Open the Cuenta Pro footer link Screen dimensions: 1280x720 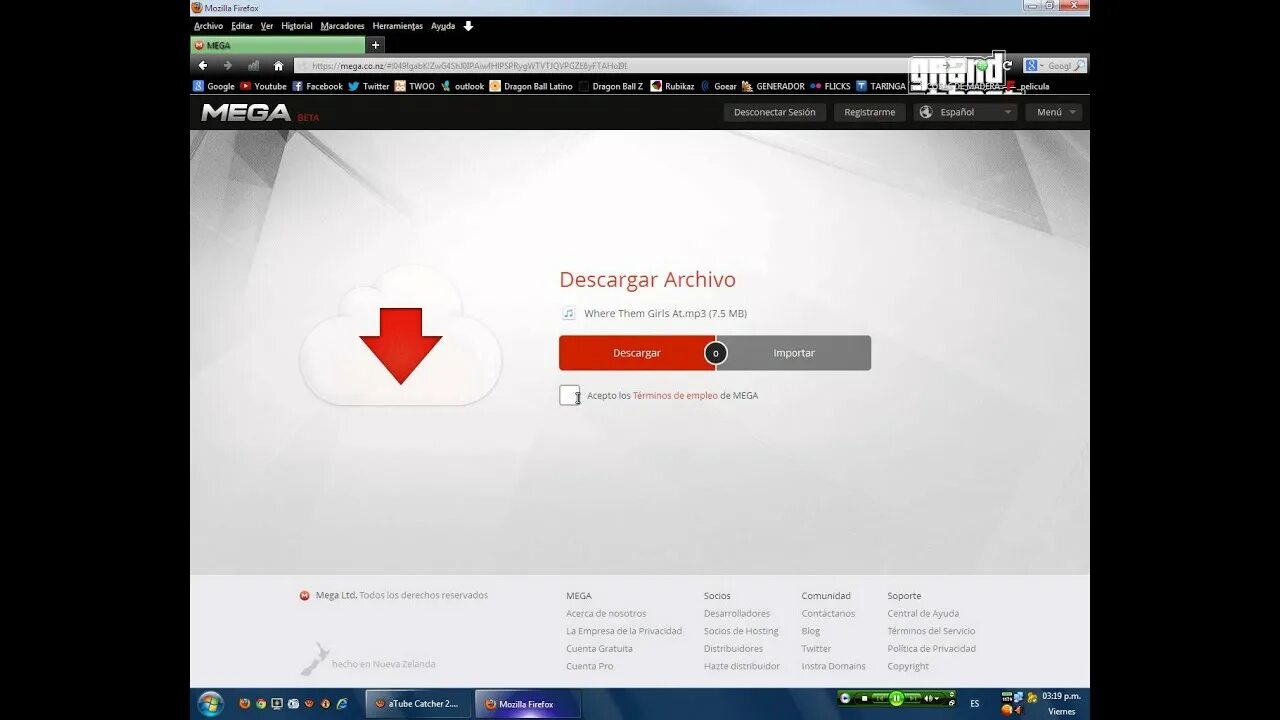590,666
